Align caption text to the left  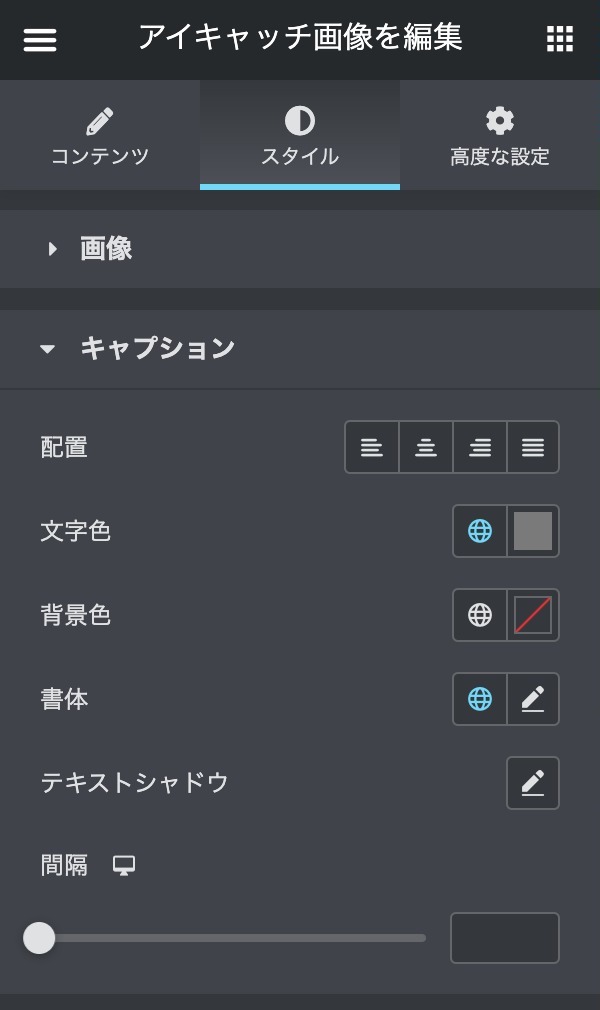click(x=372, y=447)
